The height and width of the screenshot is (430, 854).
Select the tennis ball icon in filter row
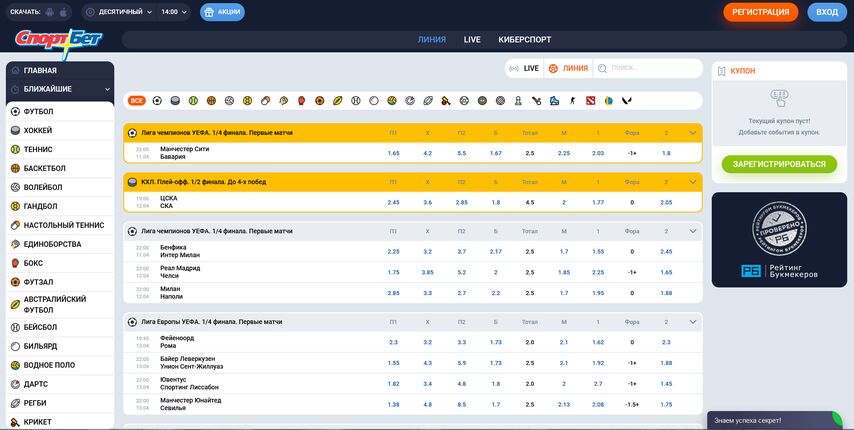click(x=193, y=101)
